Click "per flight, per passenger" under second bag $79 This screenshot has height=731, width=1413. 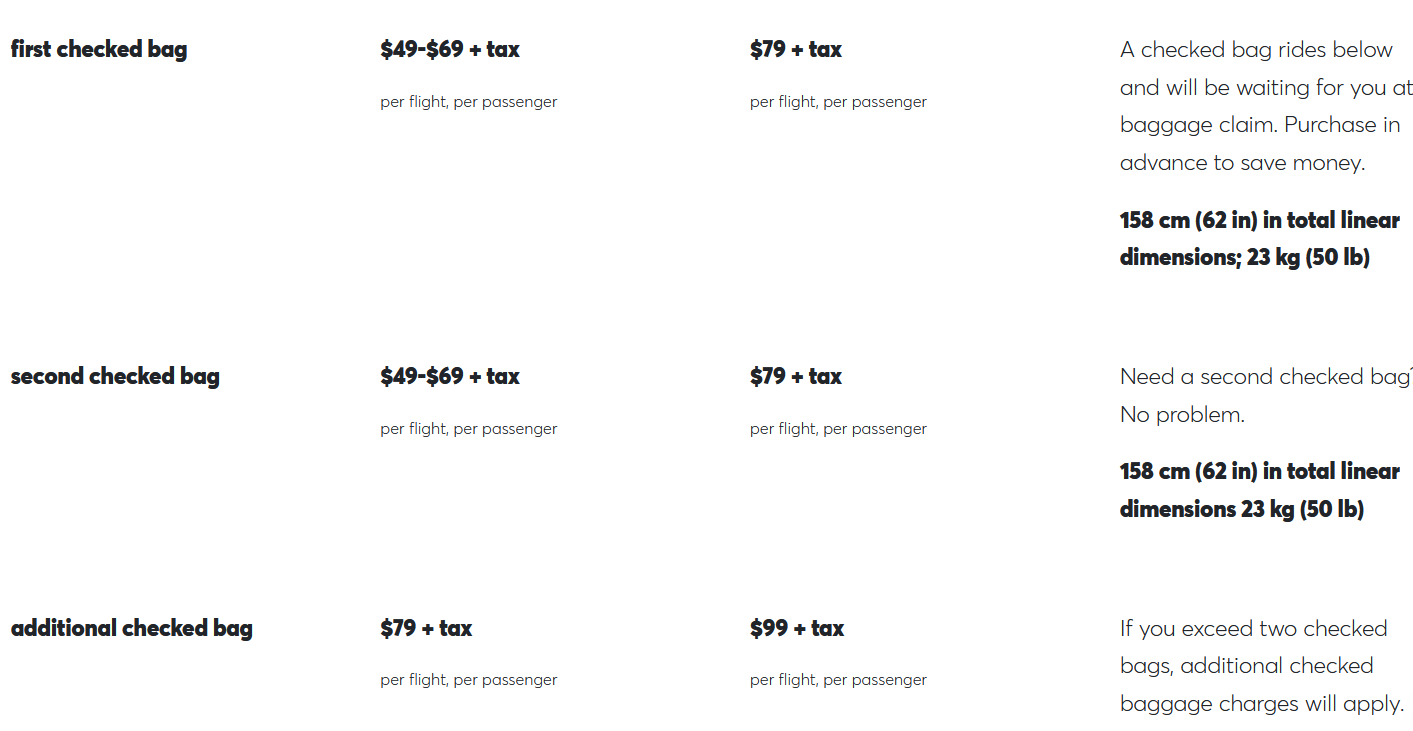tap(838, 429)
